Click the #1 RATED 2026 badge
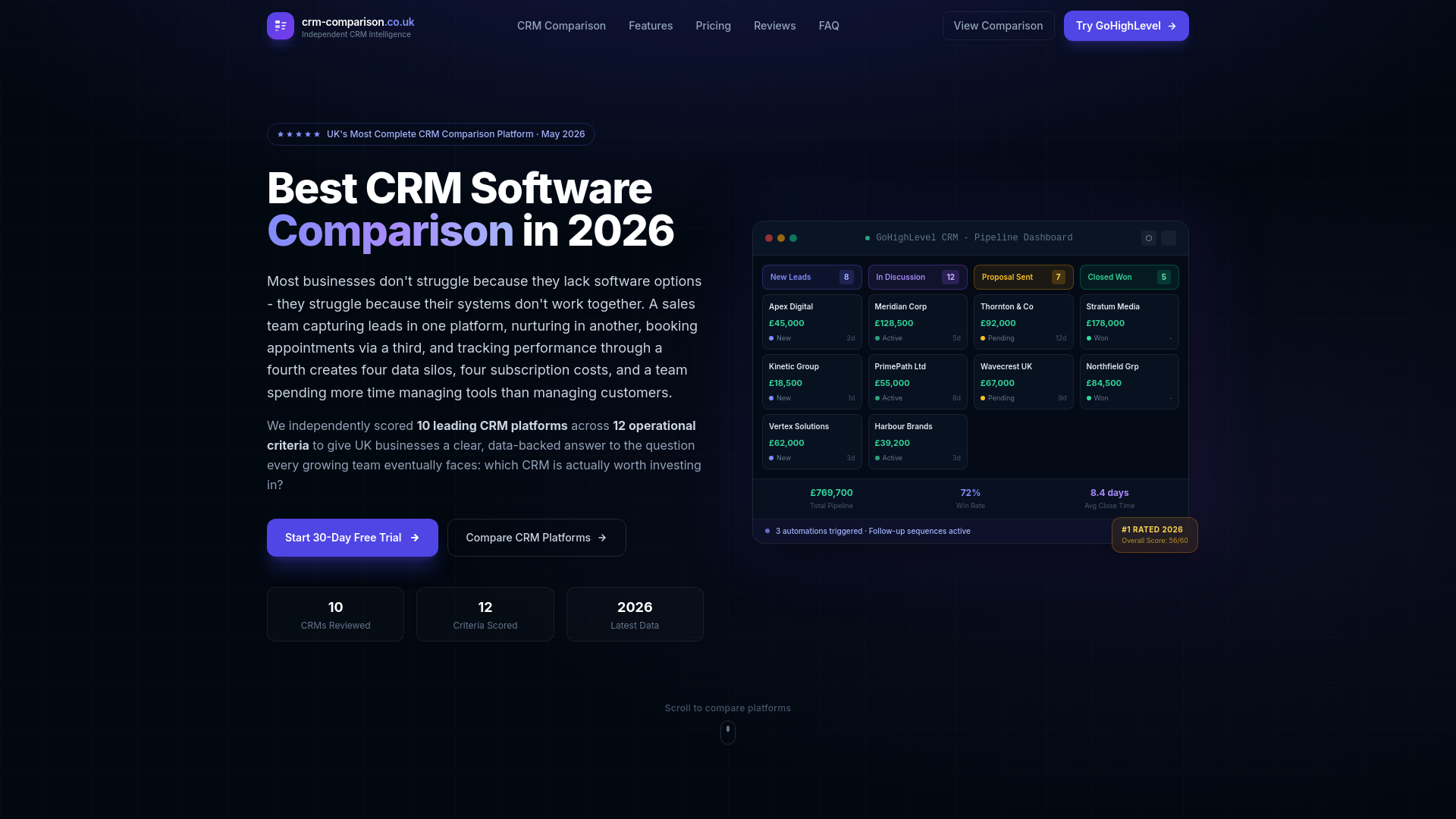Screen dimensions: 1456x819 coord(1154,535)
